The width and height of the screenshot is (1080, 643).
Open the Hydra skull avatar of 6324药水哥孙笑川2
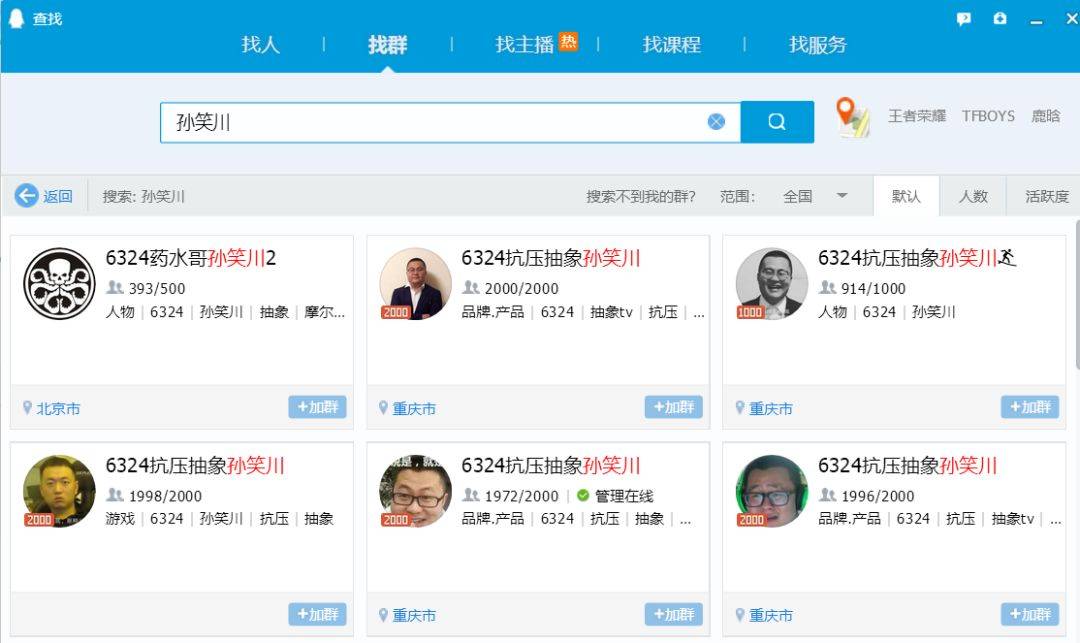click(x=59, y=284)
